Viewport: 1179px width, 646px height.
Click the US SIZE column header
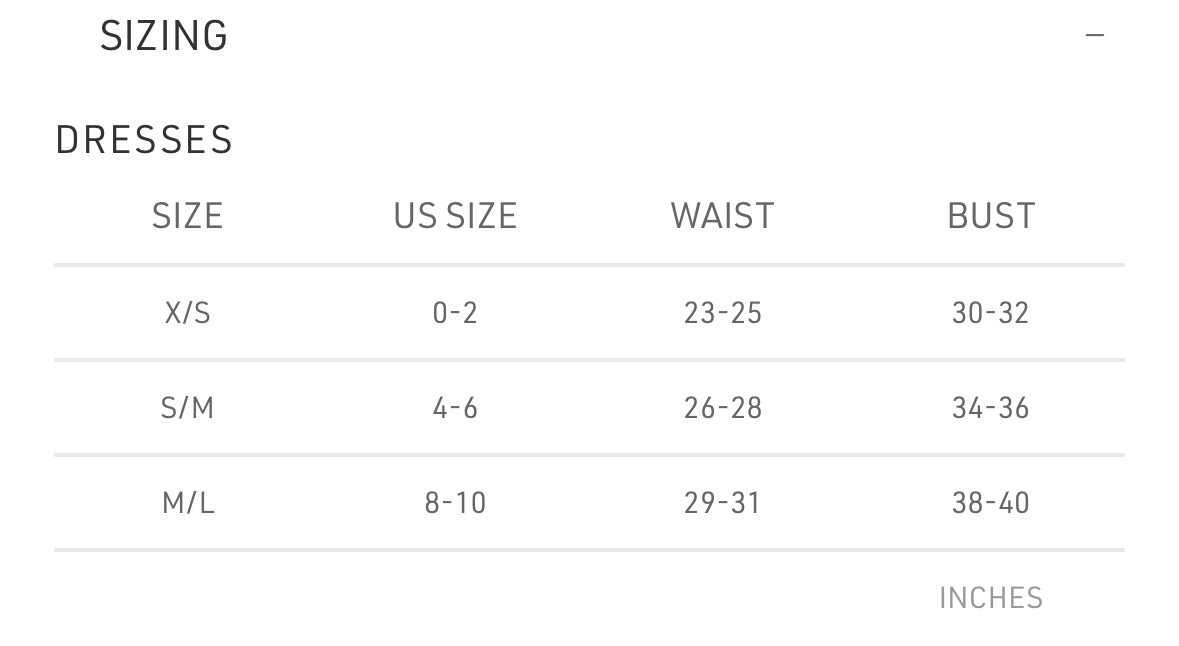click(x=455, y=216)
